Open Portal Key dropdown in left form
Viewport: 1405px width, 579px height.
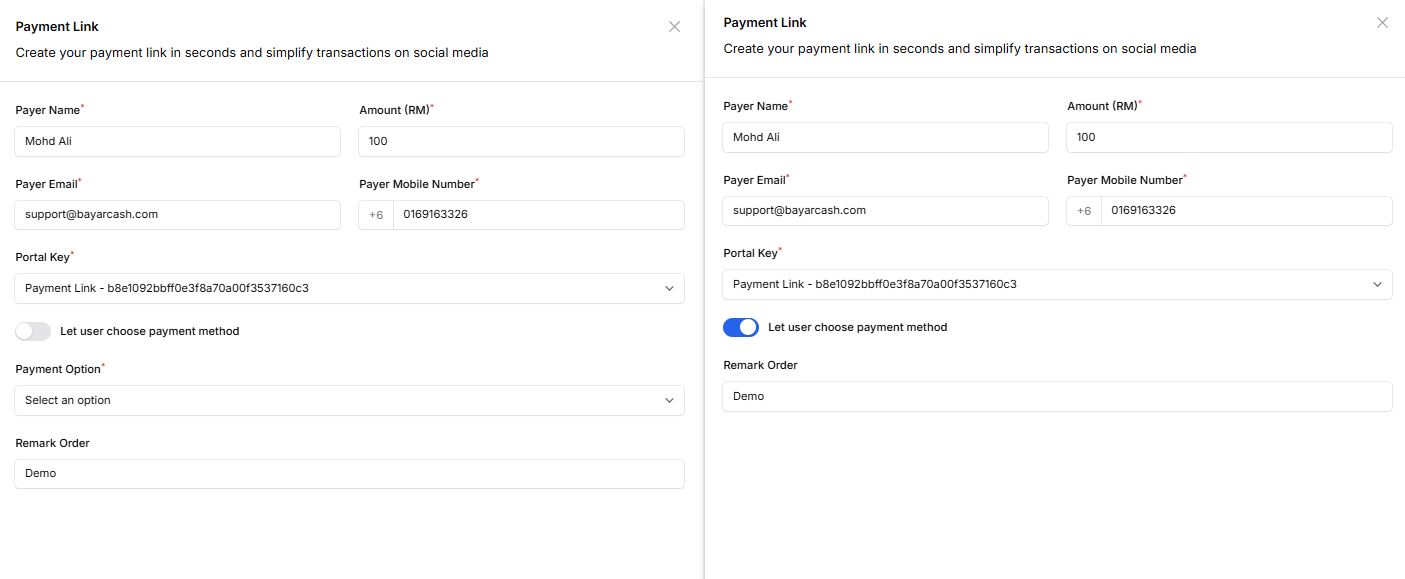click(350, 288)
